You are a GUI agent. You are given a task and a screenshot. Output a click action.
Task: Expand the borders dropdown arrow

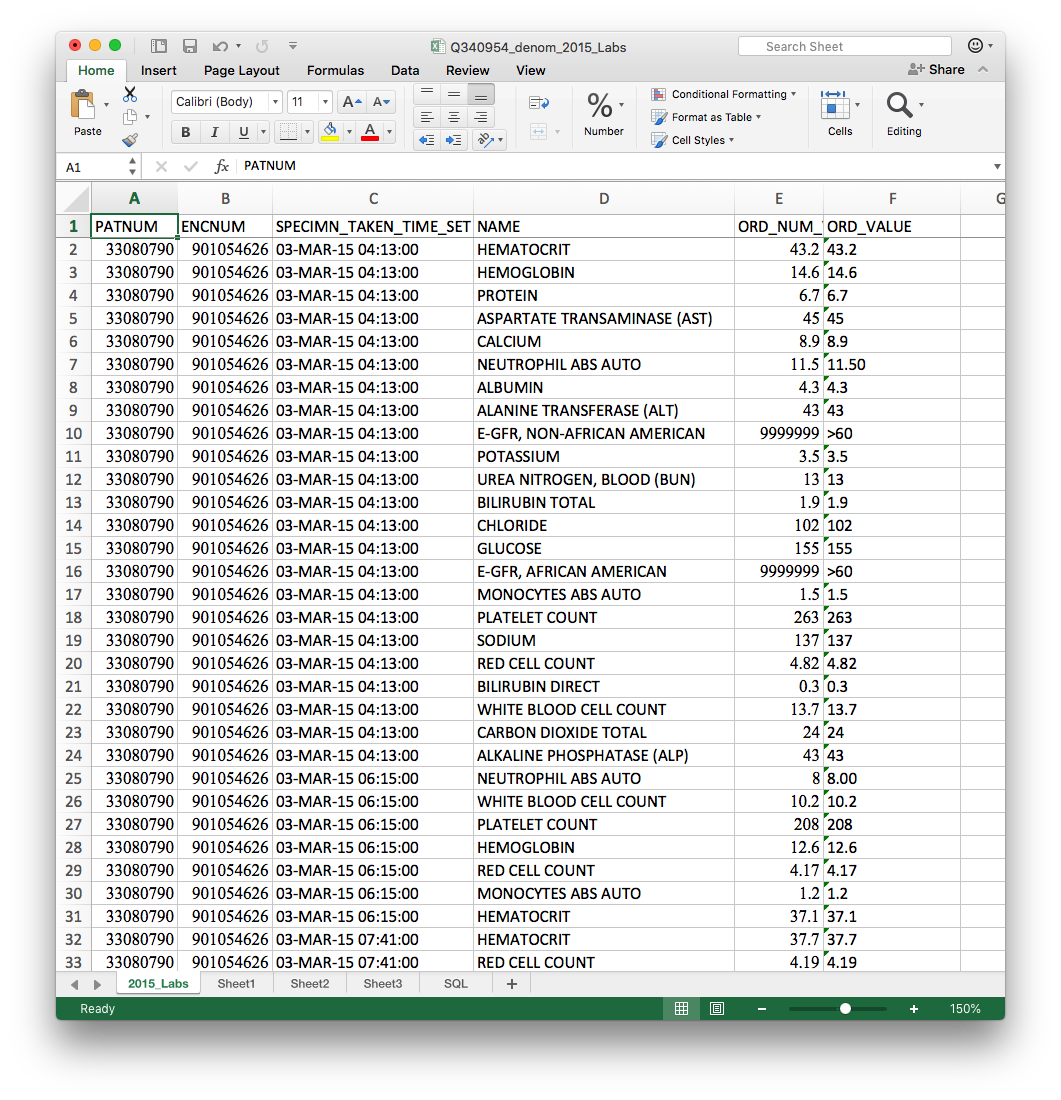point(307,132)
